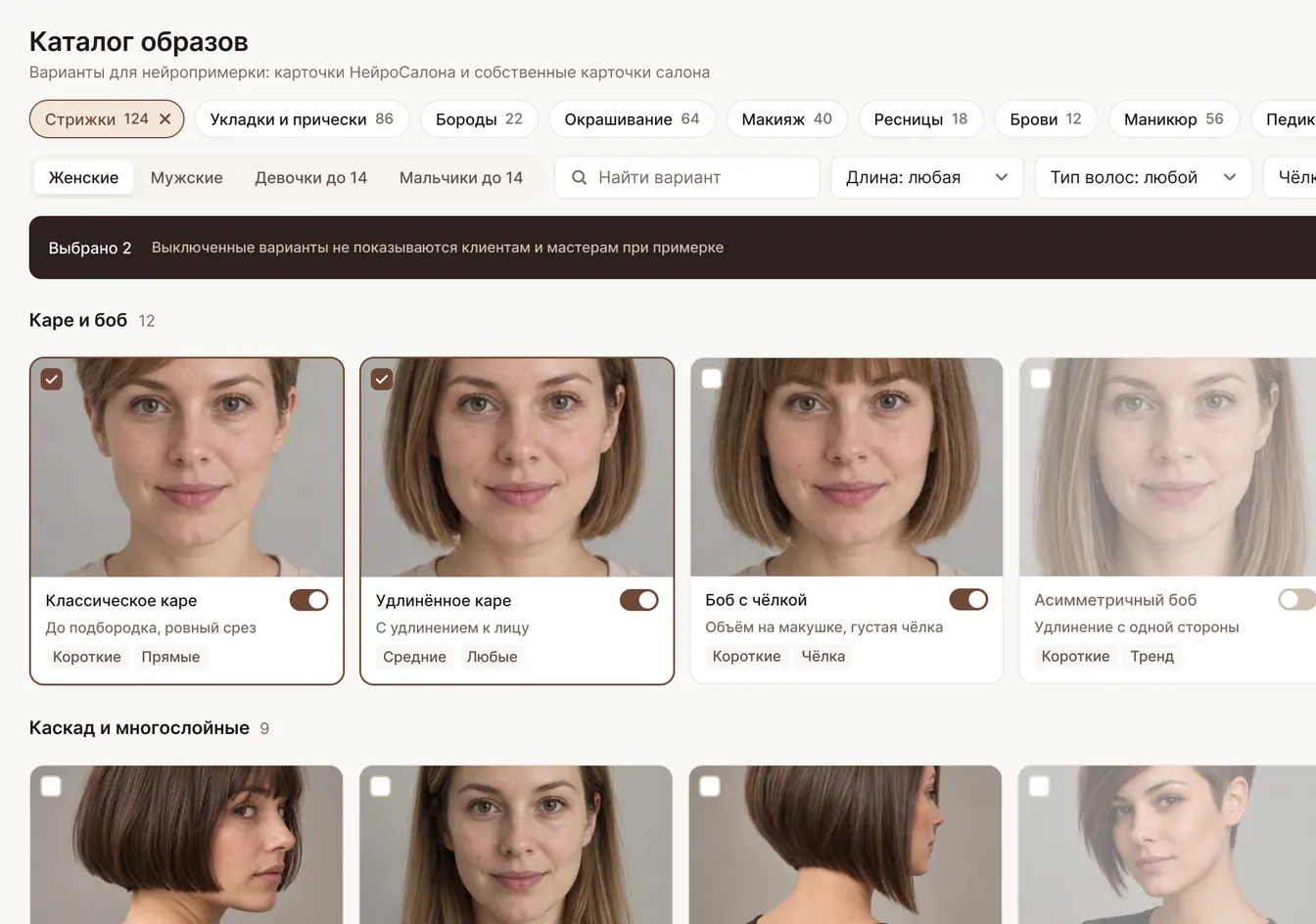Viewport: 1316px width, 924px height.
Task: Click the Короткие tag on Классическое каре
Action: [x=87, y=657]
